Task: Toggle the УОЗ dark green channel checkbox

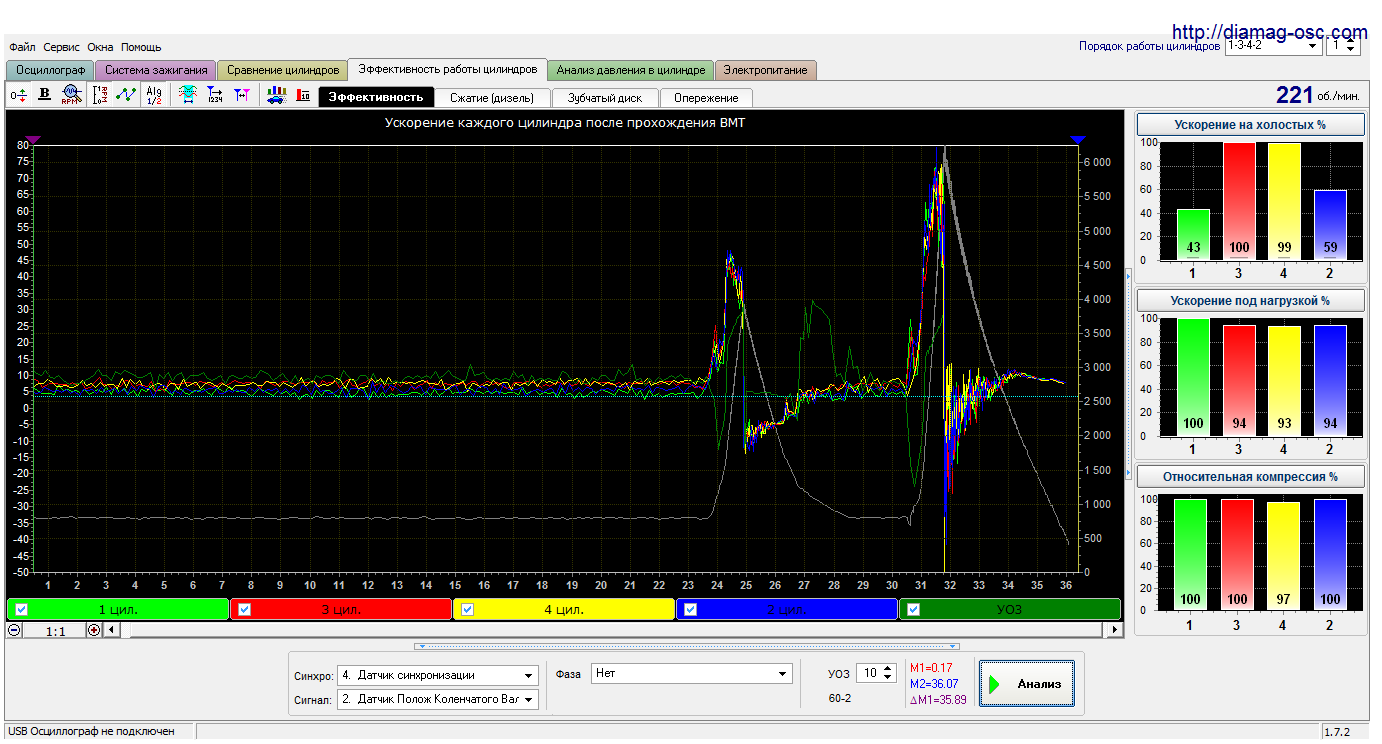Action: tap(913, 609)
